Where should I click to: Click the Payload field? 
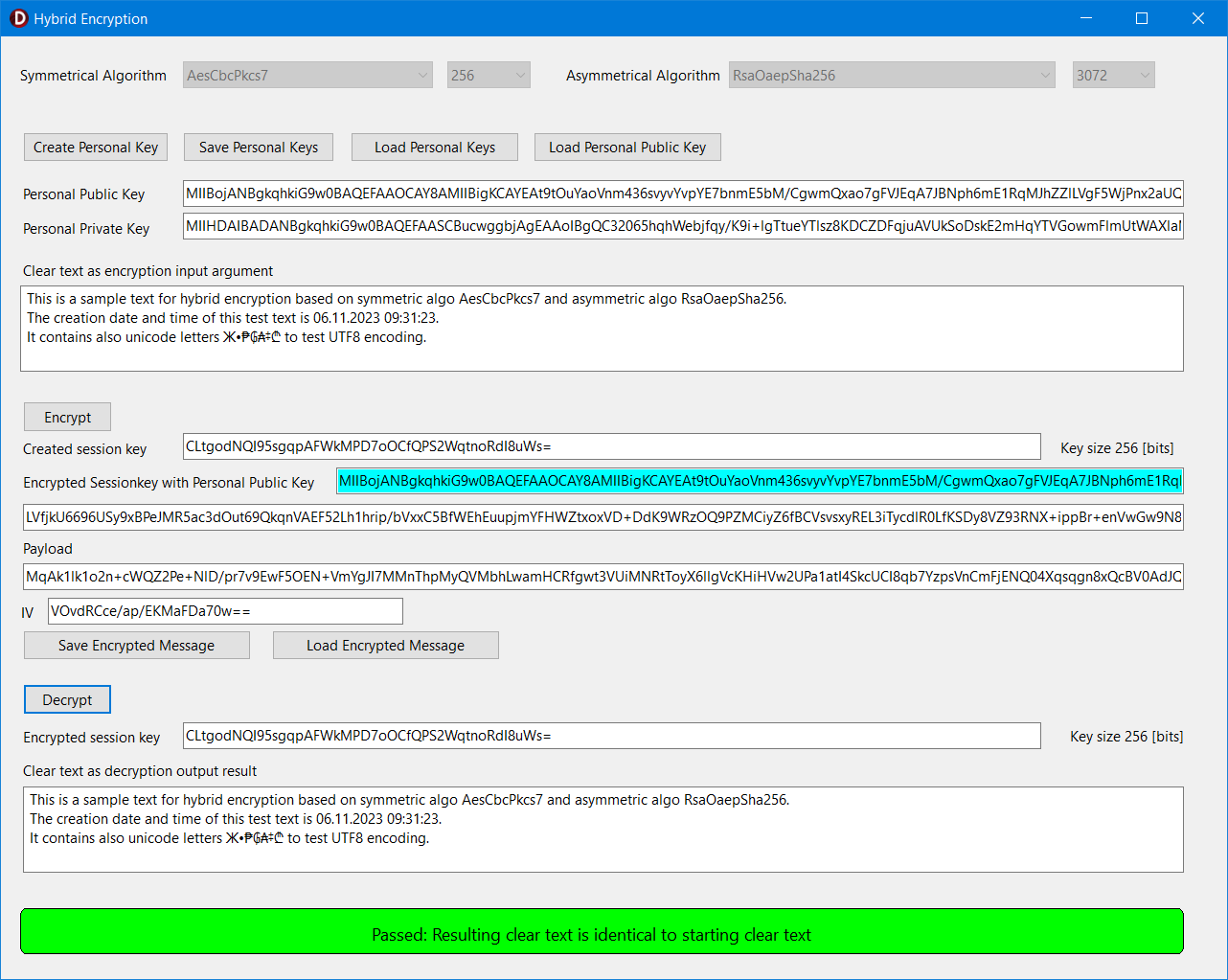[602, 576]
